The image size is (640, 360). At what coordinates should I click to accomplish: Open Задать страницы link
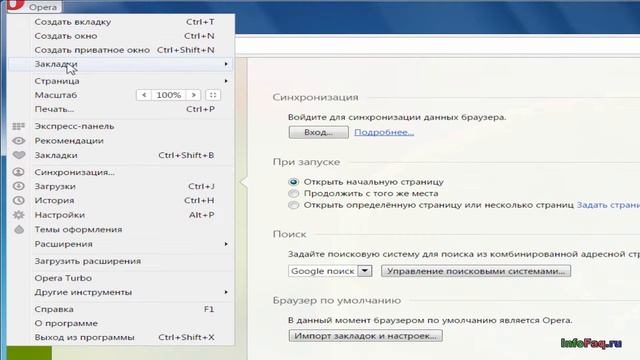pyautogui.click(x=608, y=205)
